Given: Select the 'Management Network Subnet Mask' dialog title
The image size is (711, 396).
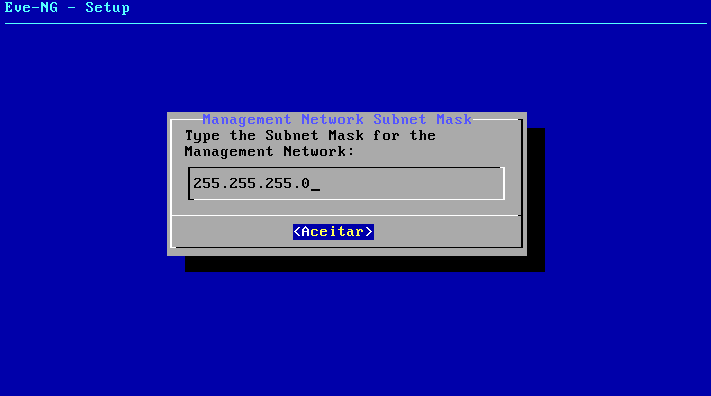Looking at the screenshot, I should click(x=337, y=119).
